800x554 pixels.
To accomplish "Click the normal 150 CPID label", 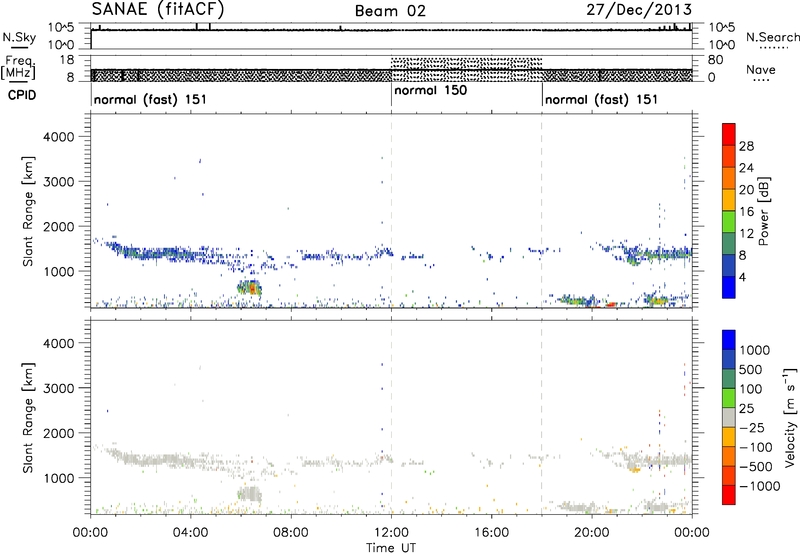I will click(x=431, y=90).
